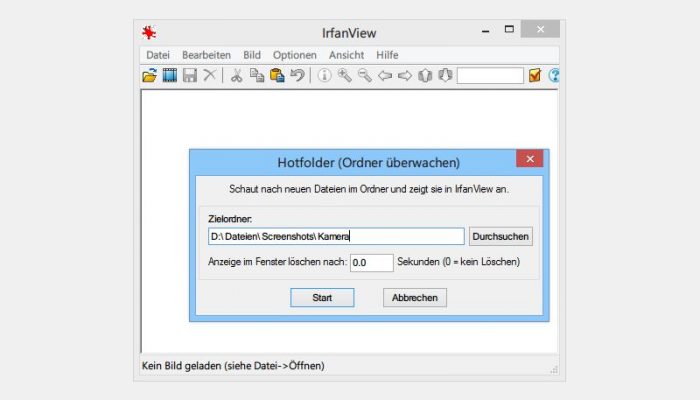
Task: Click the Save floppy disk icon
Action: click(x=190, y=75)
